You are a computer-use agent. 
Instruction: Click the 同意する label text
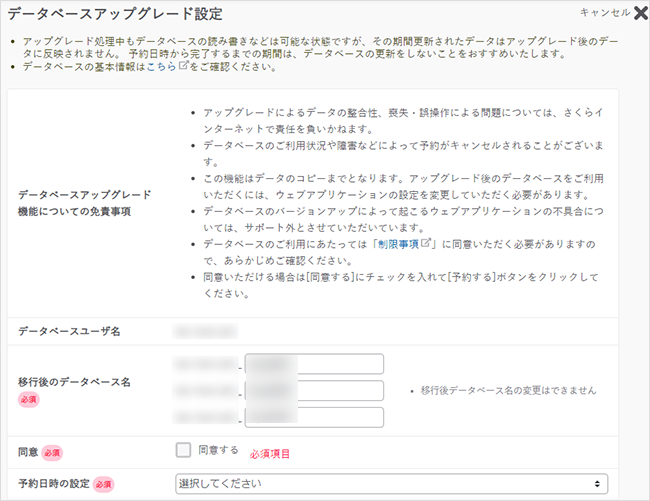[x=218, y=451]
